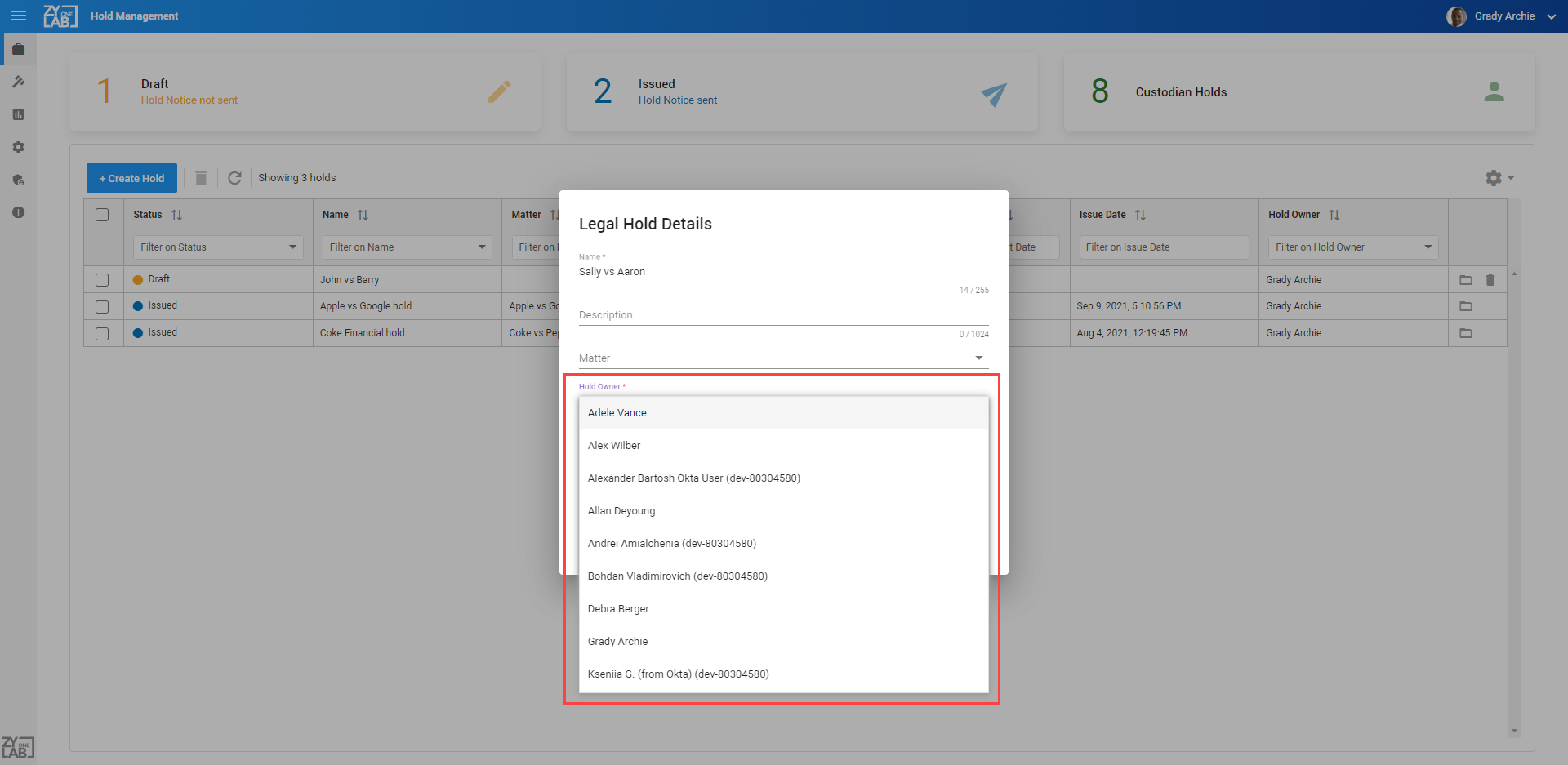Select Adele Vance as hold owner
This screenshot has width=1568, height=765.
pyautogui.click(x=617, y=413)
